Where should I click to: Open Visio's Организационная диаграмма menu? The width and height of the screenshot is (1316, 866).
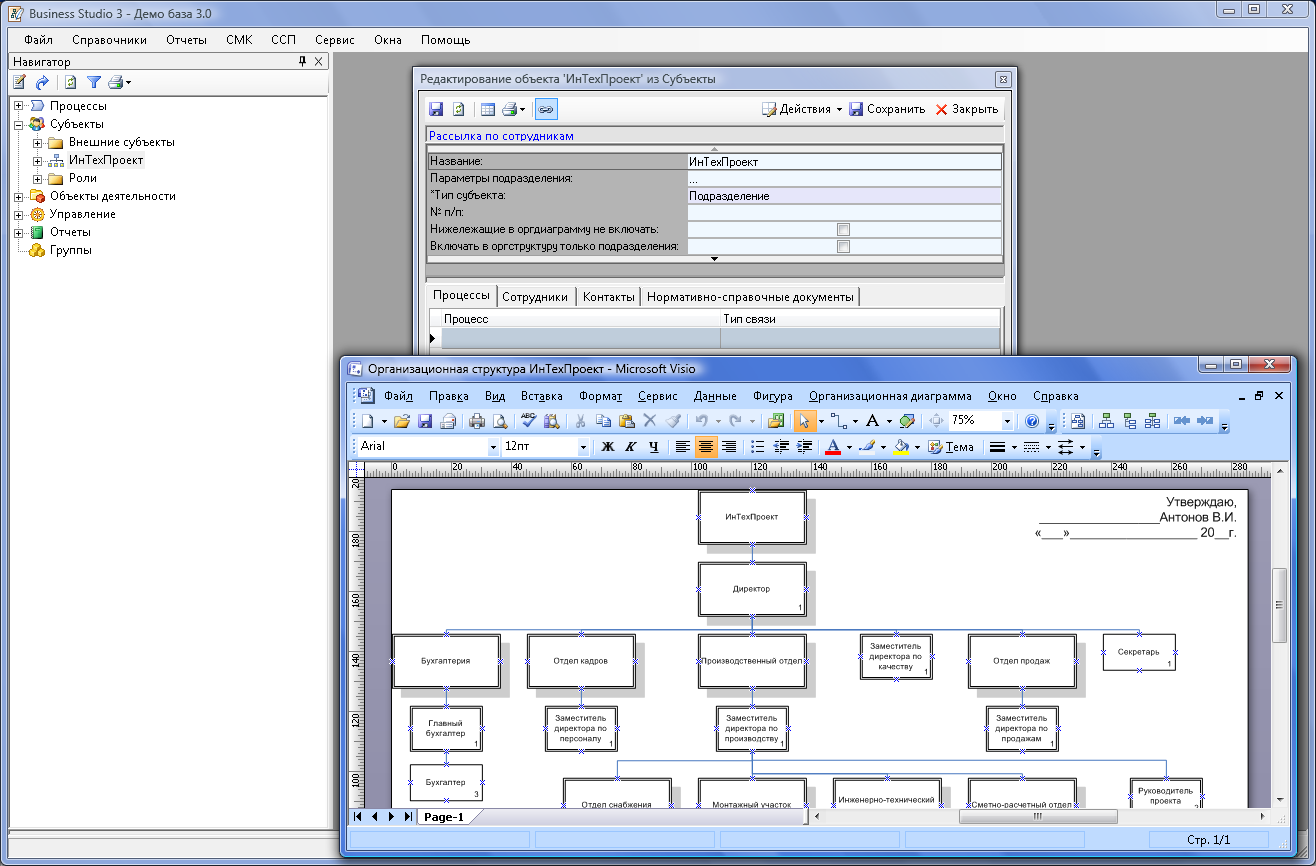890,396
